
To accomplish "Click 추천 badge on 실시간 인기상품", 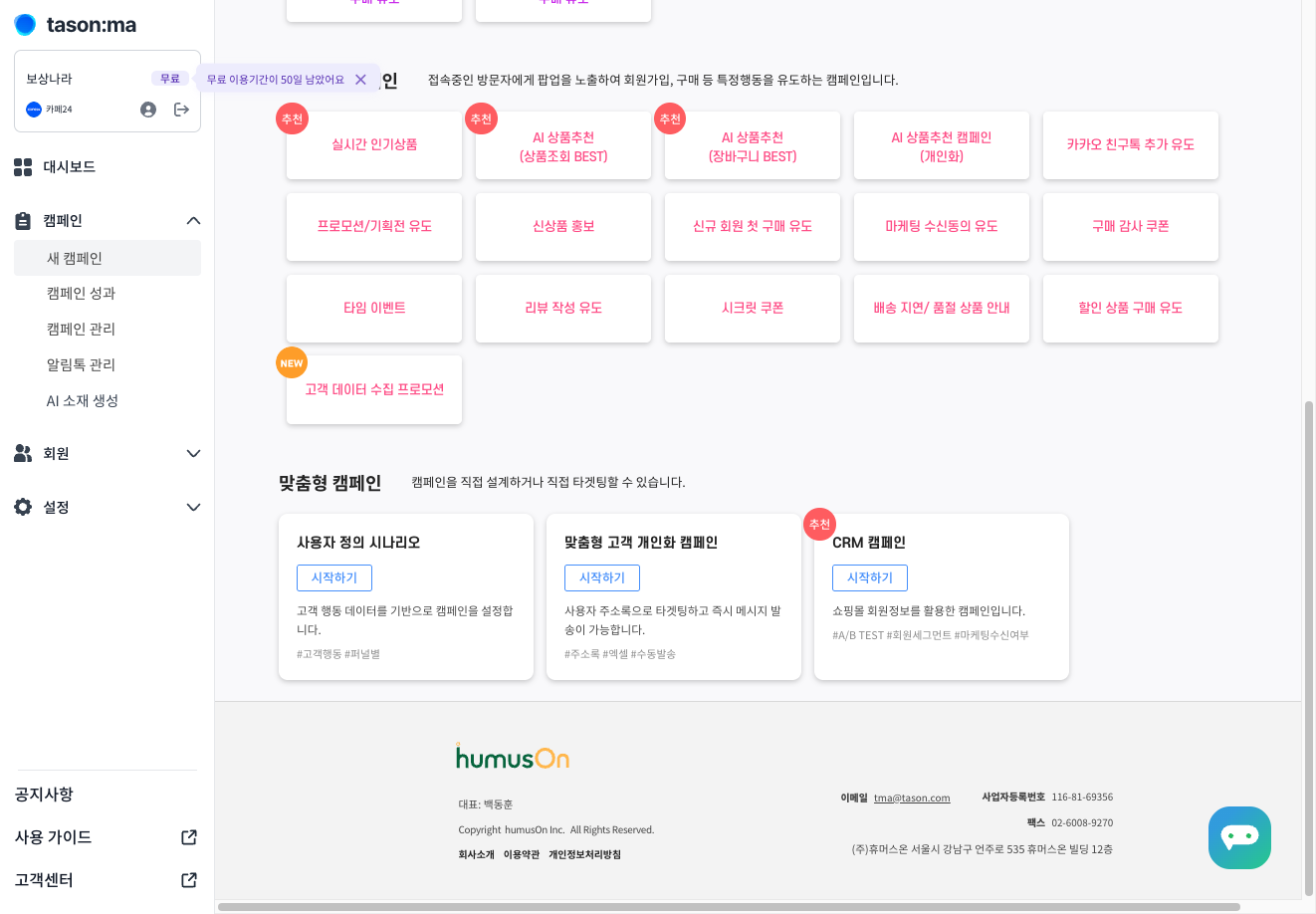I will (x=292, y=118).
